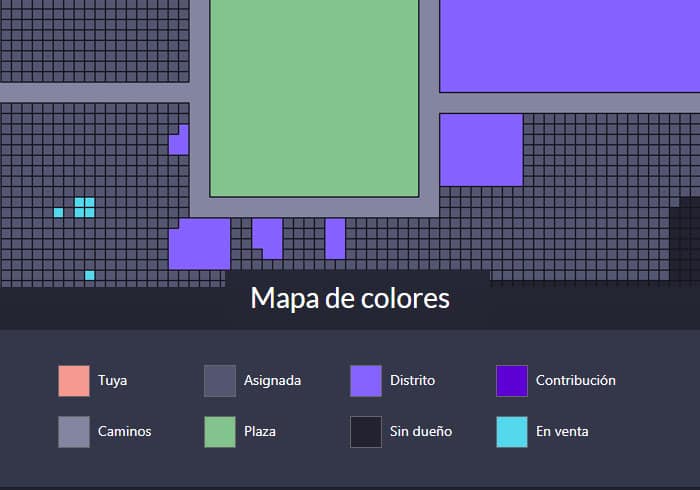The image size is (700, 490).
Task: Click the 'Plaza' legend label
Action: [260, 432]
